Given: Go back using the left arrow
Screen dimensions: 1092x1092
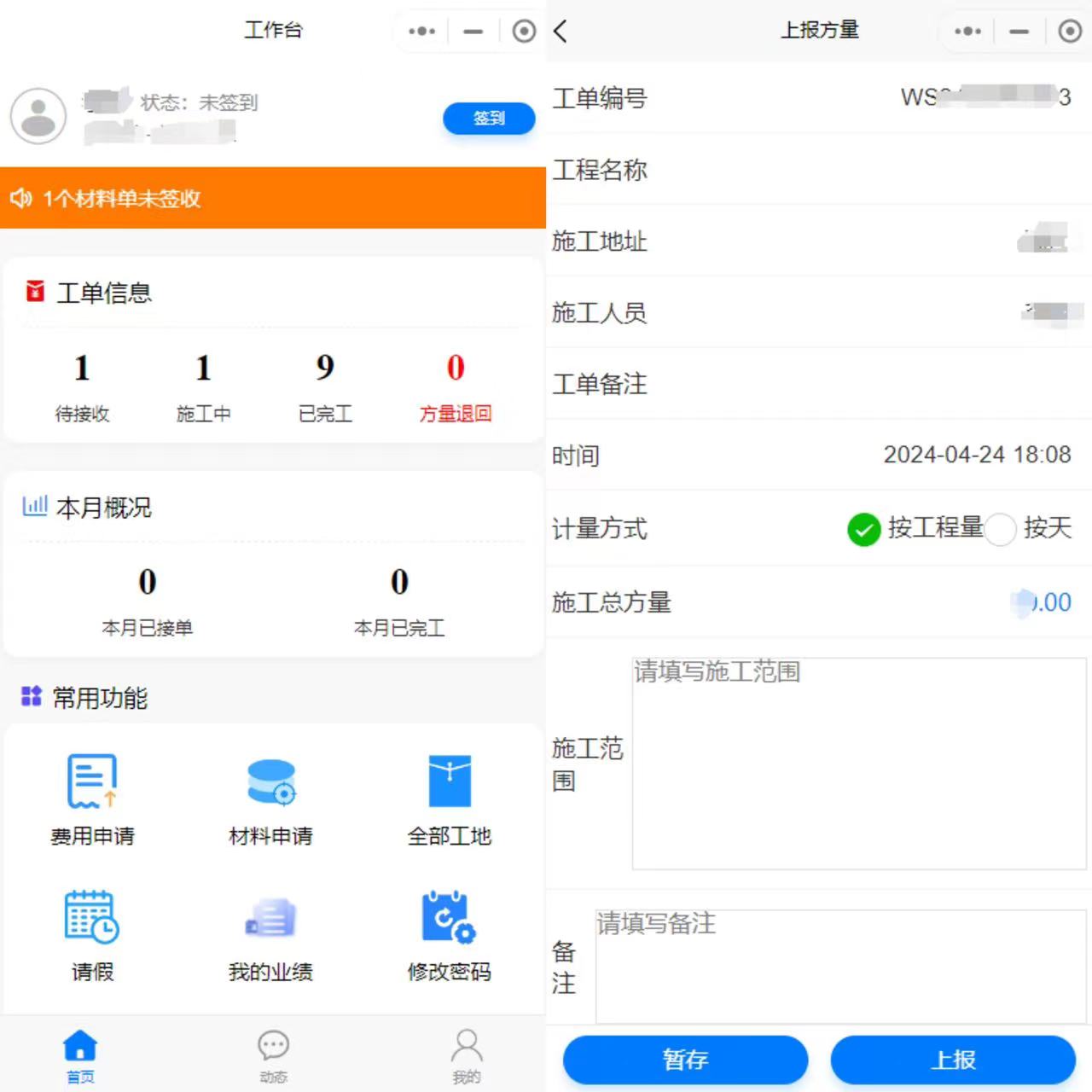Looking at the screenshot, I should pos(561,32).
